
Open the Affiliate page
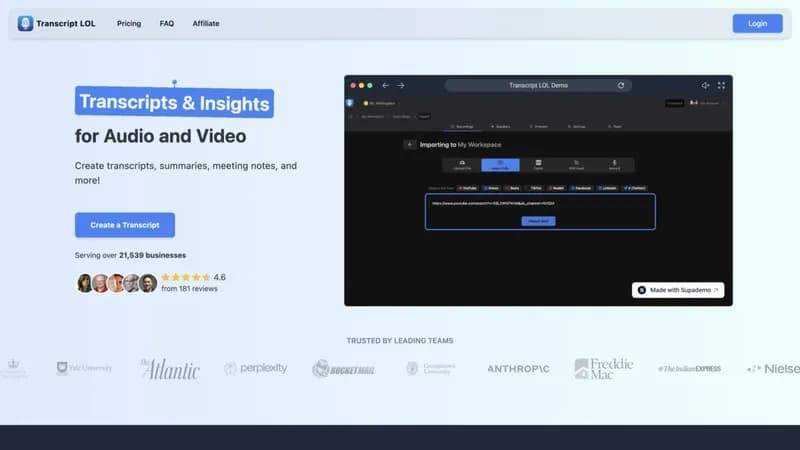206,23
